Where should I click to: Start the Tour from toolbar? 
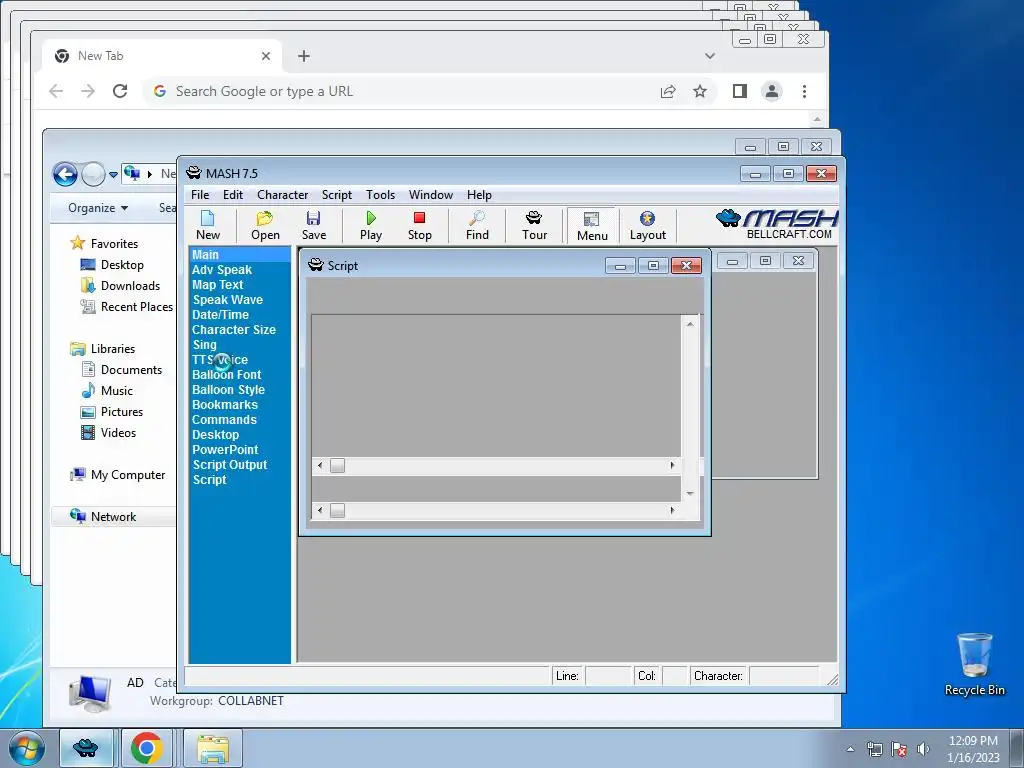(x=534, y=225)
